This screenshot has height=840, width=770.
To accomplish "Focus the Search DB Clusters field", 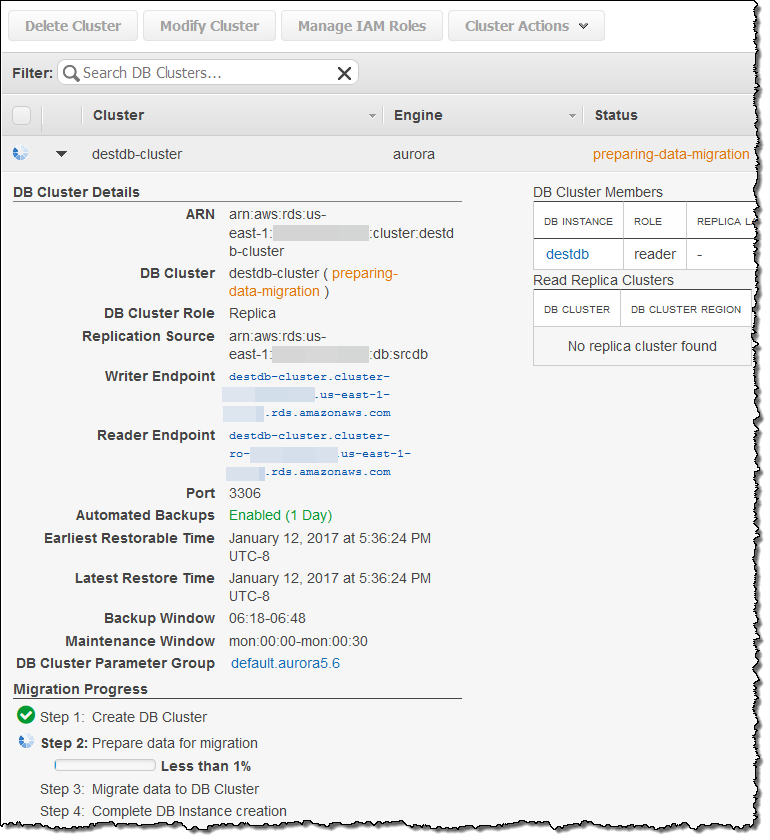I will (x=205, y=73).
